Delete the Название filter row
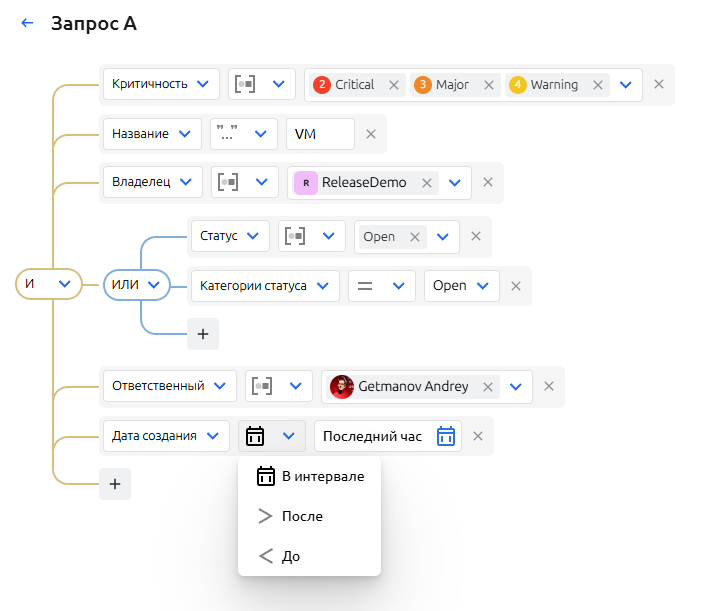Screen dimensions: 701x611 pos(370,134)
